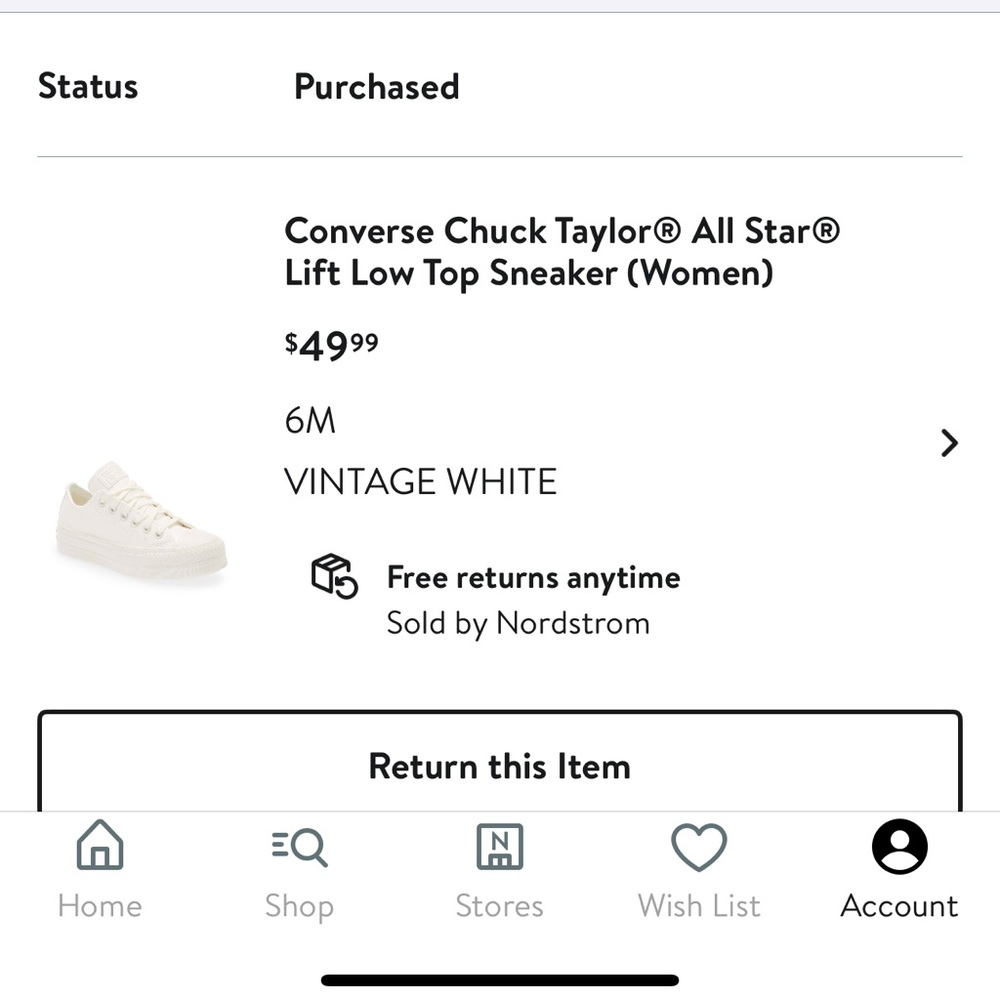Expand the order details with the right chevron
This screenshot has width=1000, height=1000.
(947, 443)
